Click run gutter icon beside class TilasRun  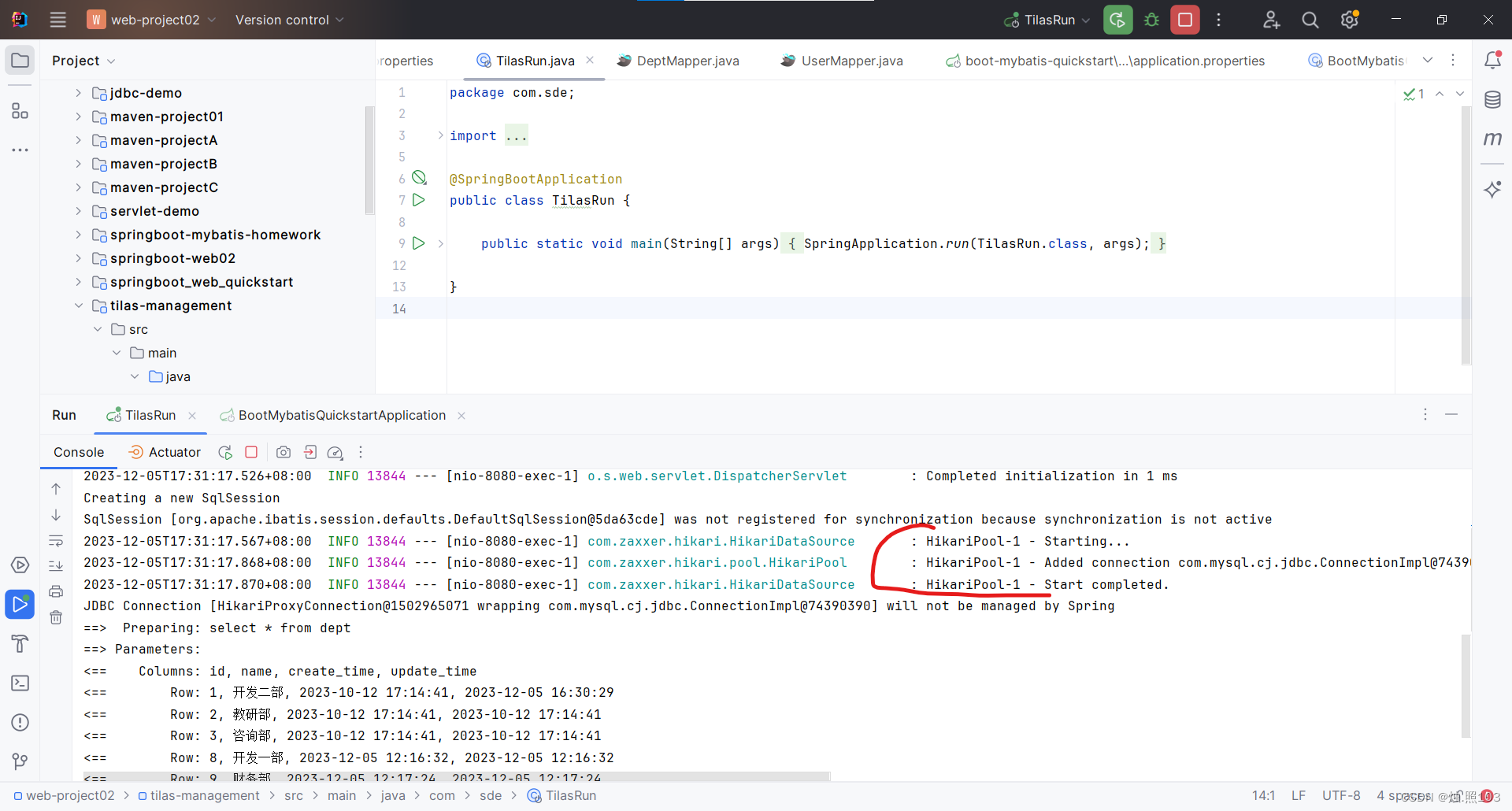coord(419,200)
